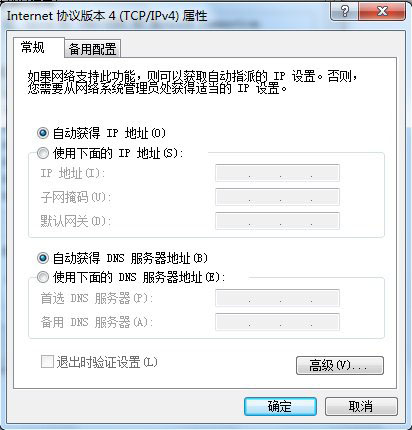Switch to the 备用配置 tab
This screenshot has width=412, height=430.
[x=92, y=49]
